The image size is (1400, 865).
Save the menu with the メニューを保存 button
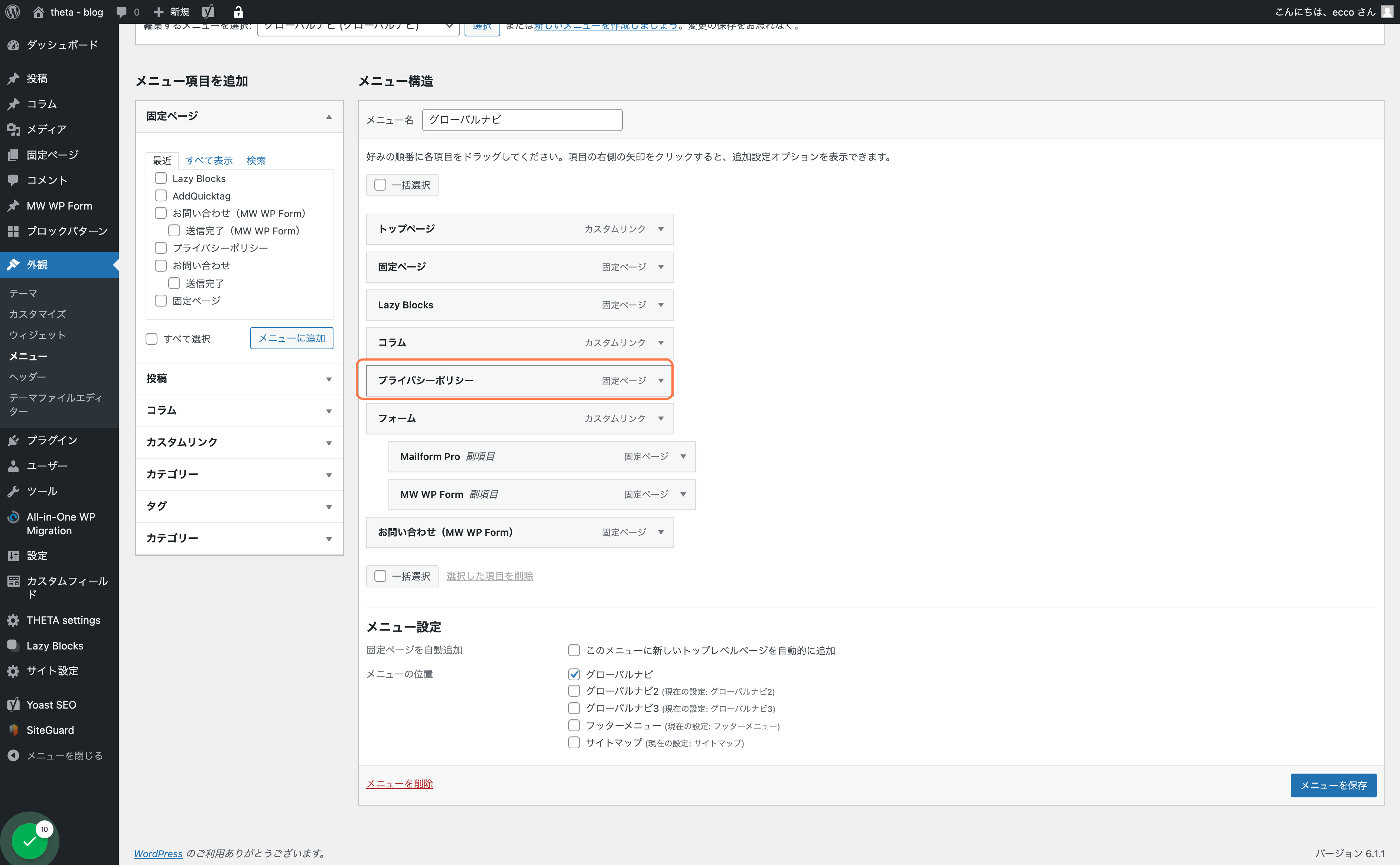pos(1333,785)
